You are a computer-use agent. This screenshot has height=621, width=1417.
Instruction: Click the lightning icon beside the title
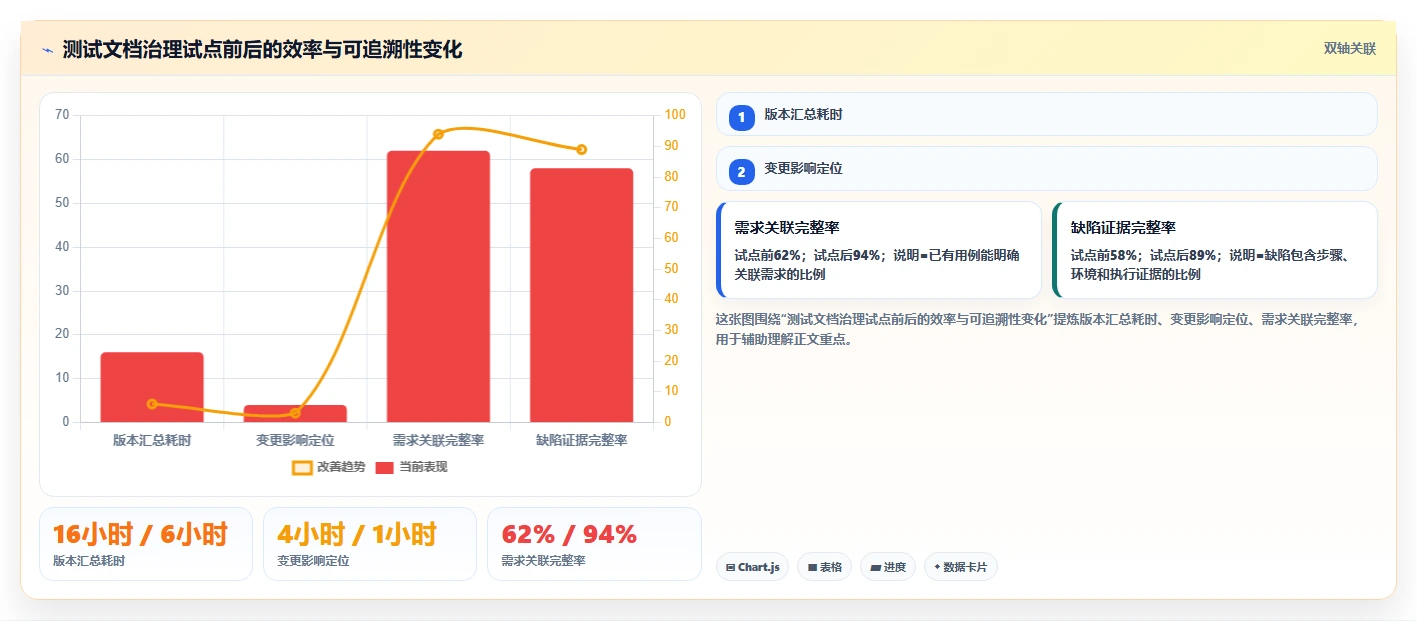point(47,50)
